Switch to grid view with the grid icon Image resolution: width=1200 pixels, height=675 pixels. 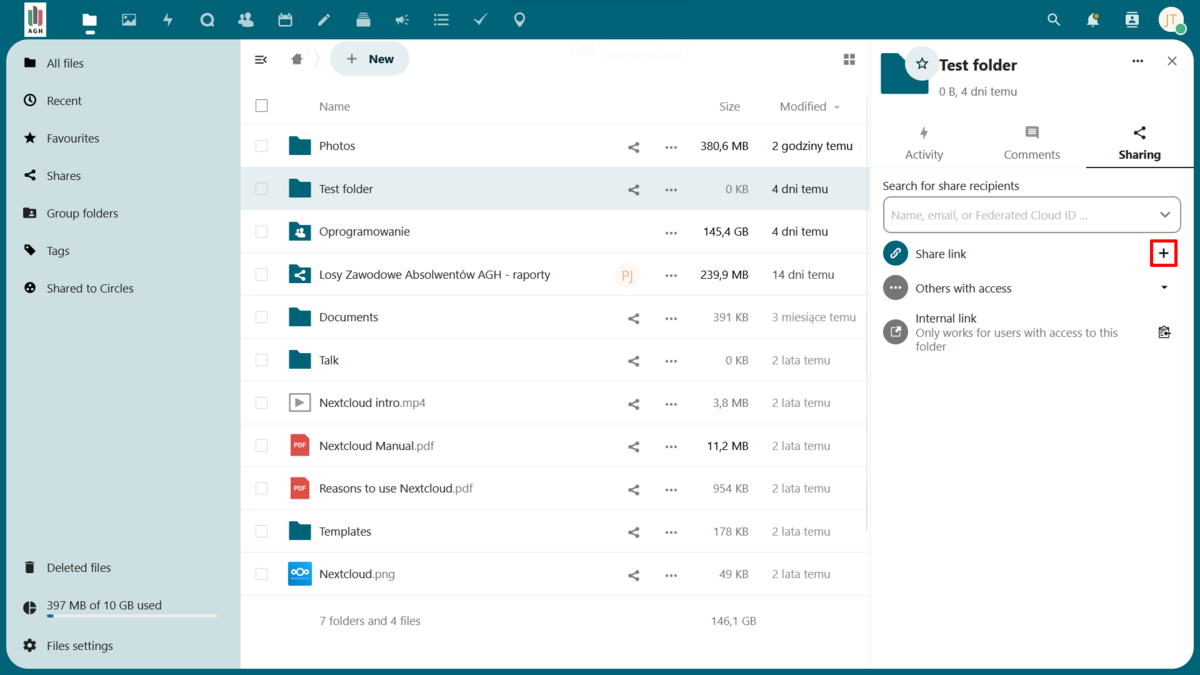pos(849,60)
